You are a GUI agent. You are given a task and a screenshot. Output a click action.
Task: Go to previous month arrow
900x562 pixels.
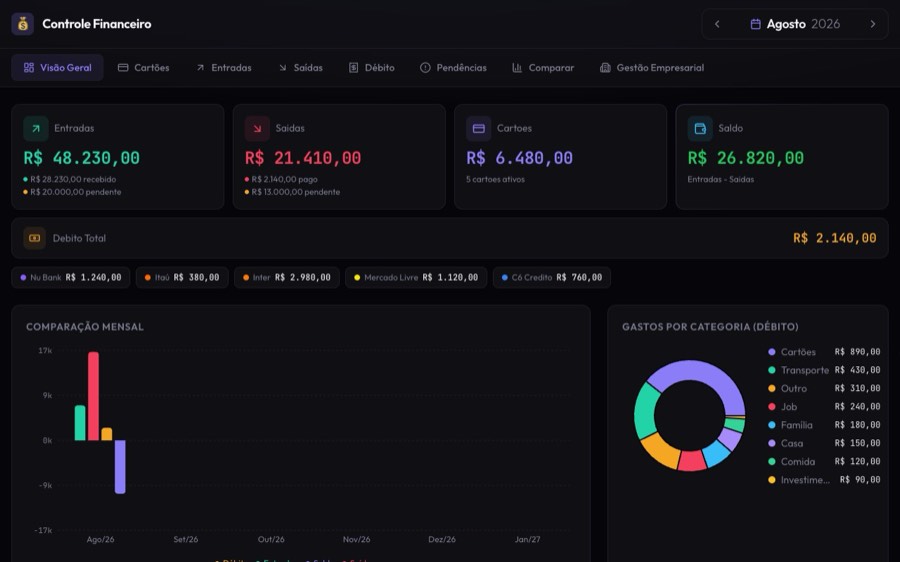pos(717,24)
